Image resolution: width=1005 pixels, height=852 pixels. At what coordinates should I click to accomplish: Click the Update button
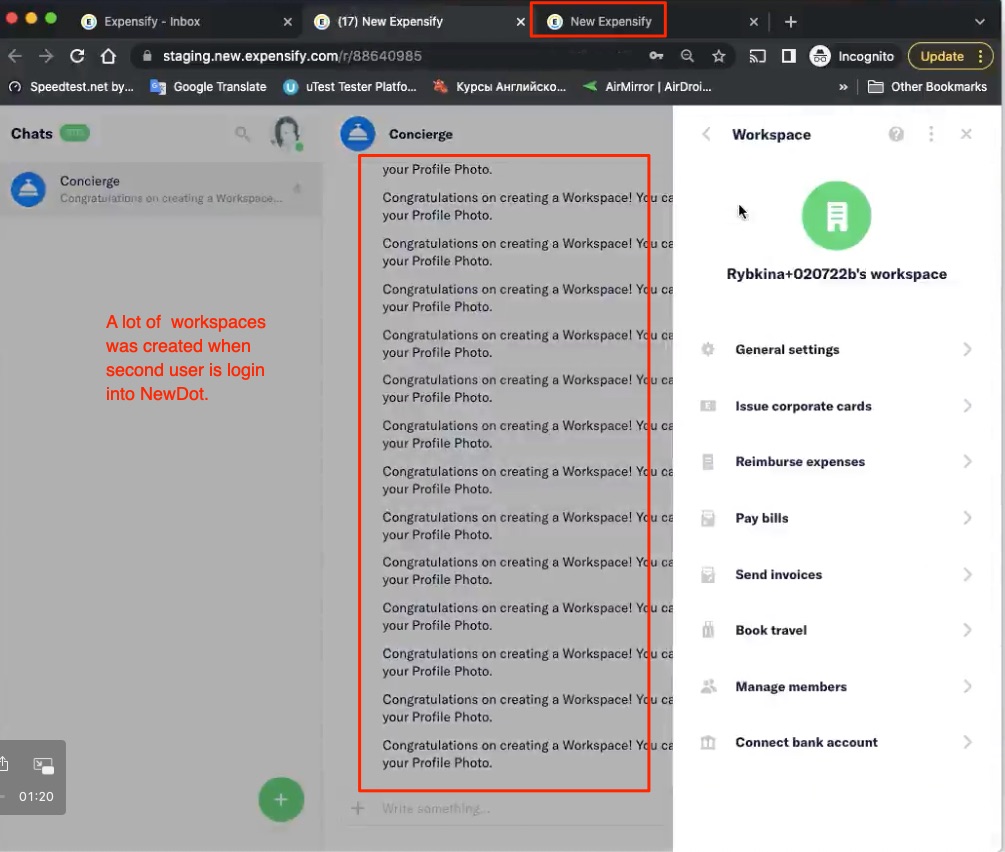[x=950, y=56]
